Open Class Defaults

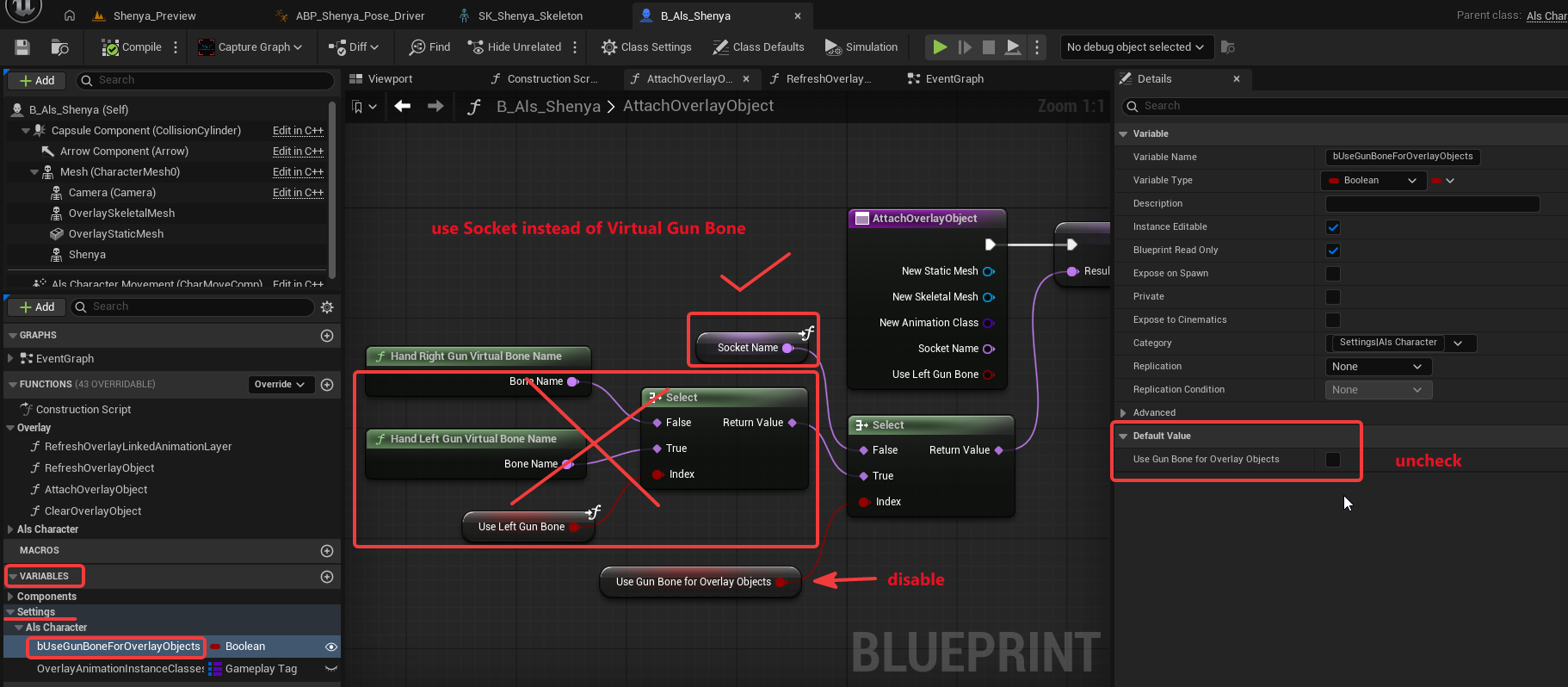[x=758, y=47]
